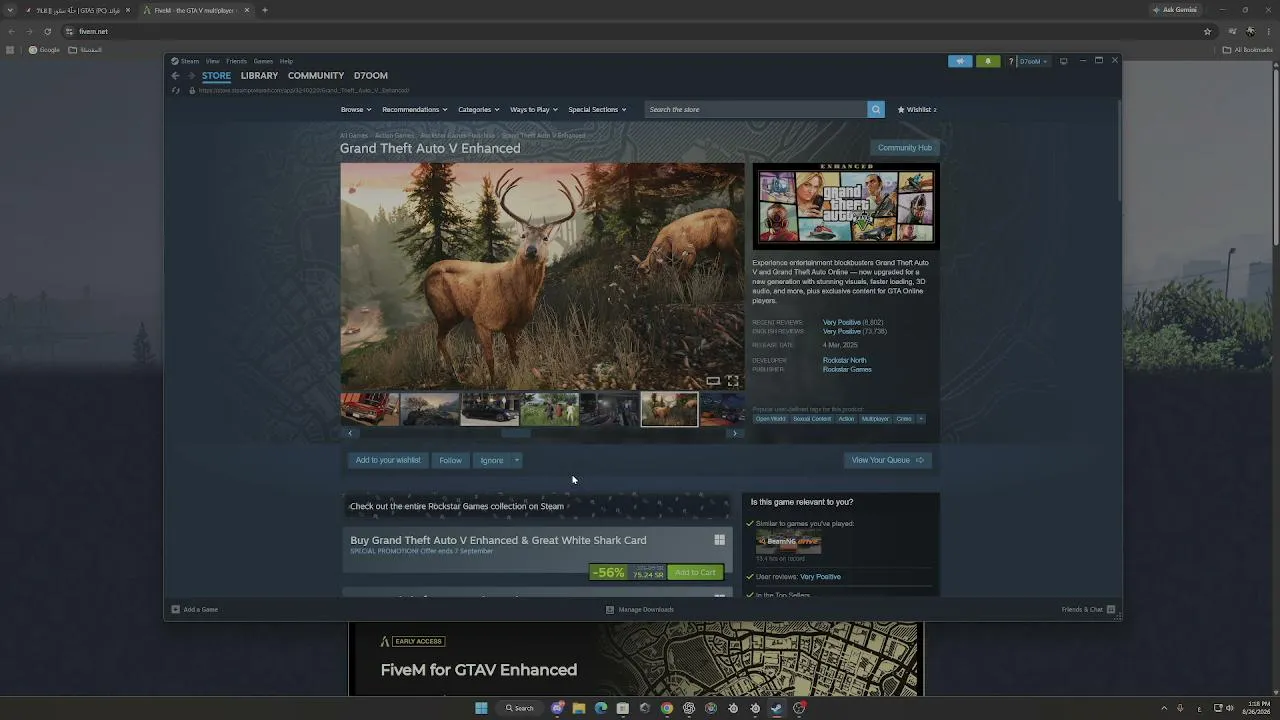Click the BeamNG.drive game capsule
1280x720 pixels.
tap(788, 542)
